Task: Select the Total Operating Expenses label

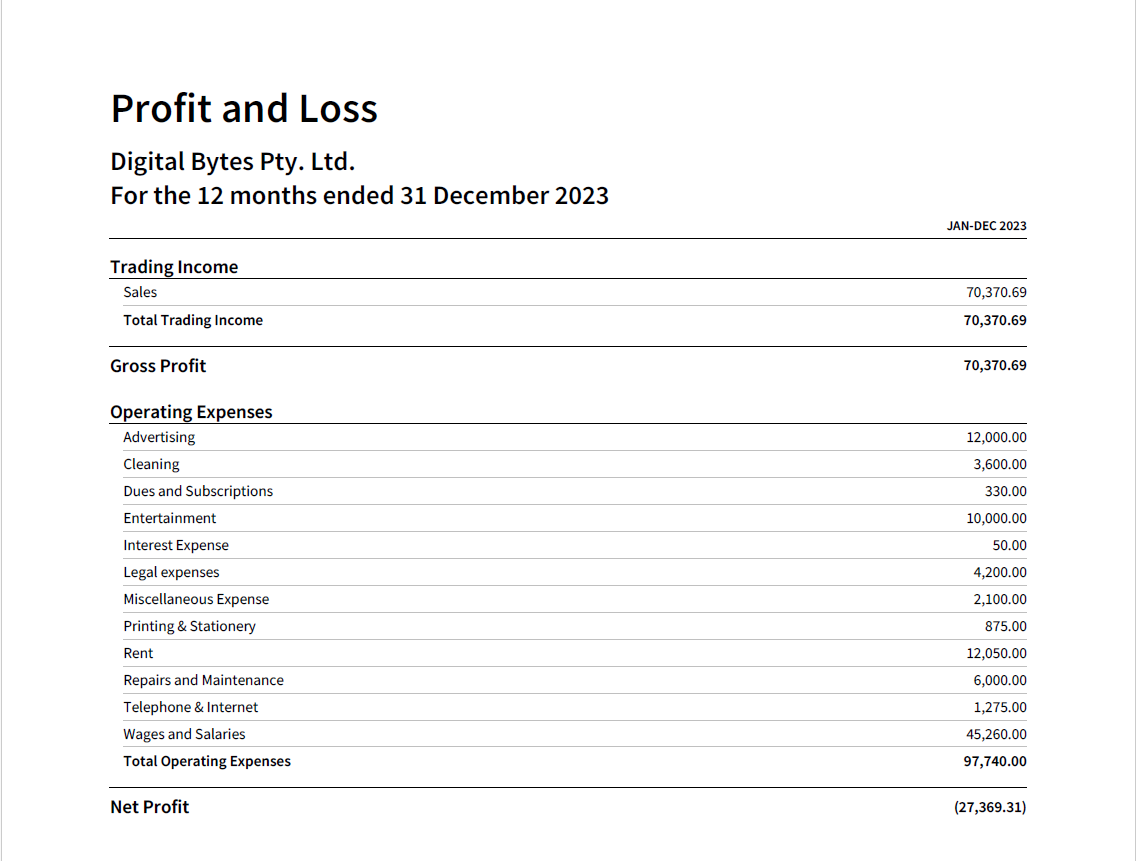Action: pyautogui.click(x=206, y=761)
